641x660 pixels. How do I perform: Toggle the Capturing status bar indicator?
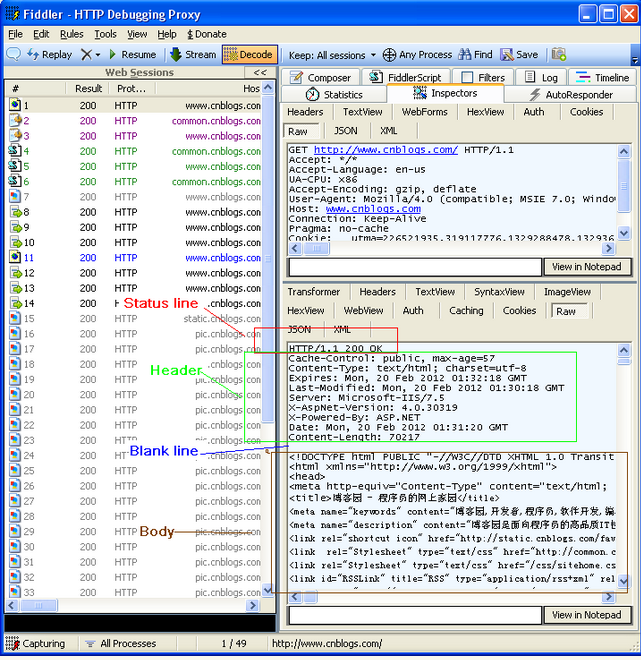[35, 644]
